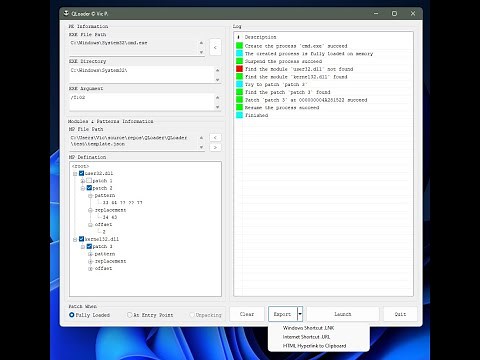Expand the offset node under patch 3
Image resolution: width=480 pixels, height=360 pixels.
[90, 269]
